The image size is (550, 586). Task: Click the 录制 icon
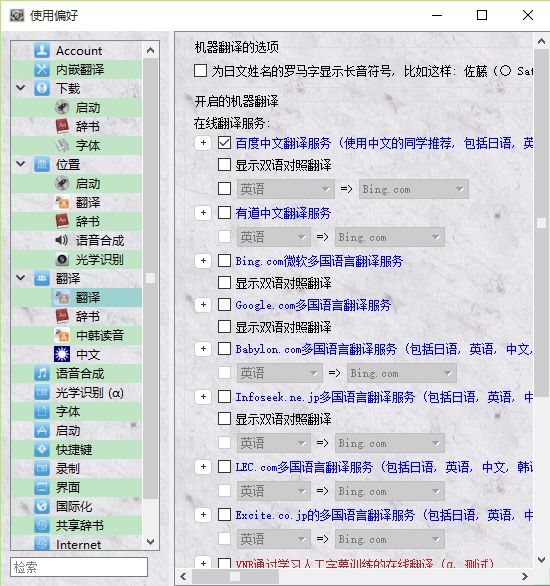point(41,468)
